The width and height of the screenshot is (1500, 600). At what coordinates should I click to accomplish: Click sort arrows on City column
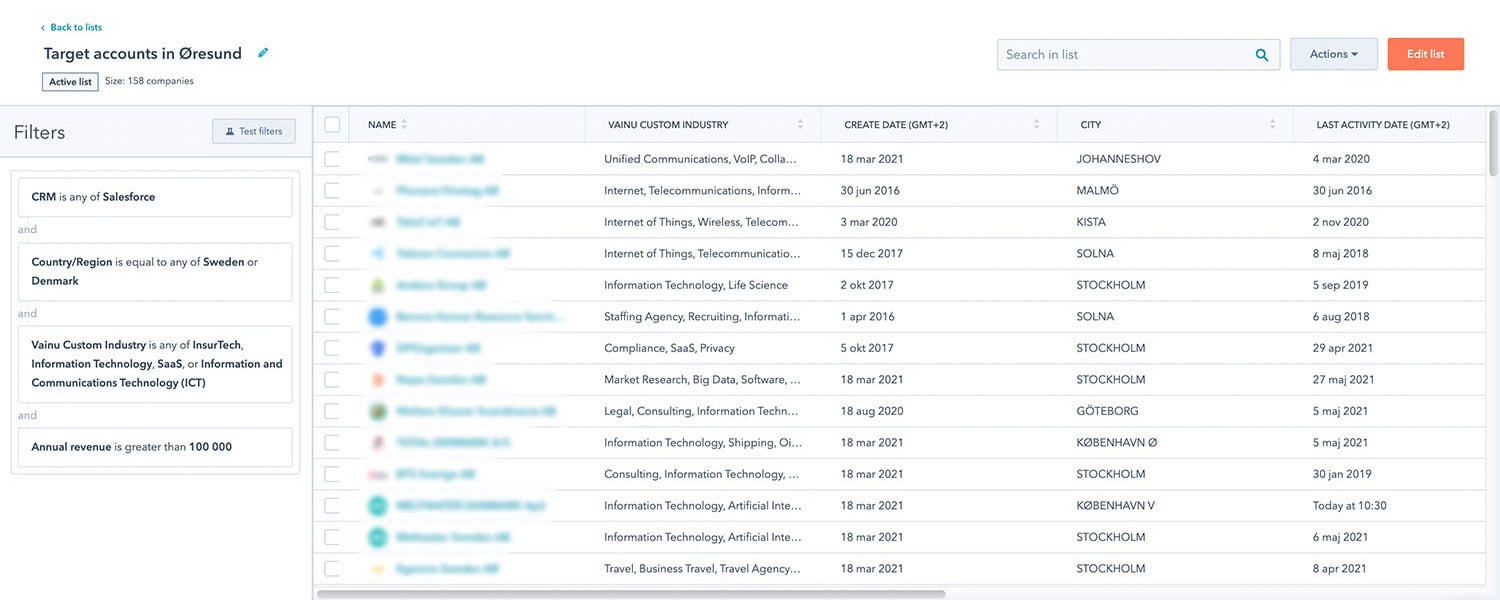click(1272, 125)
